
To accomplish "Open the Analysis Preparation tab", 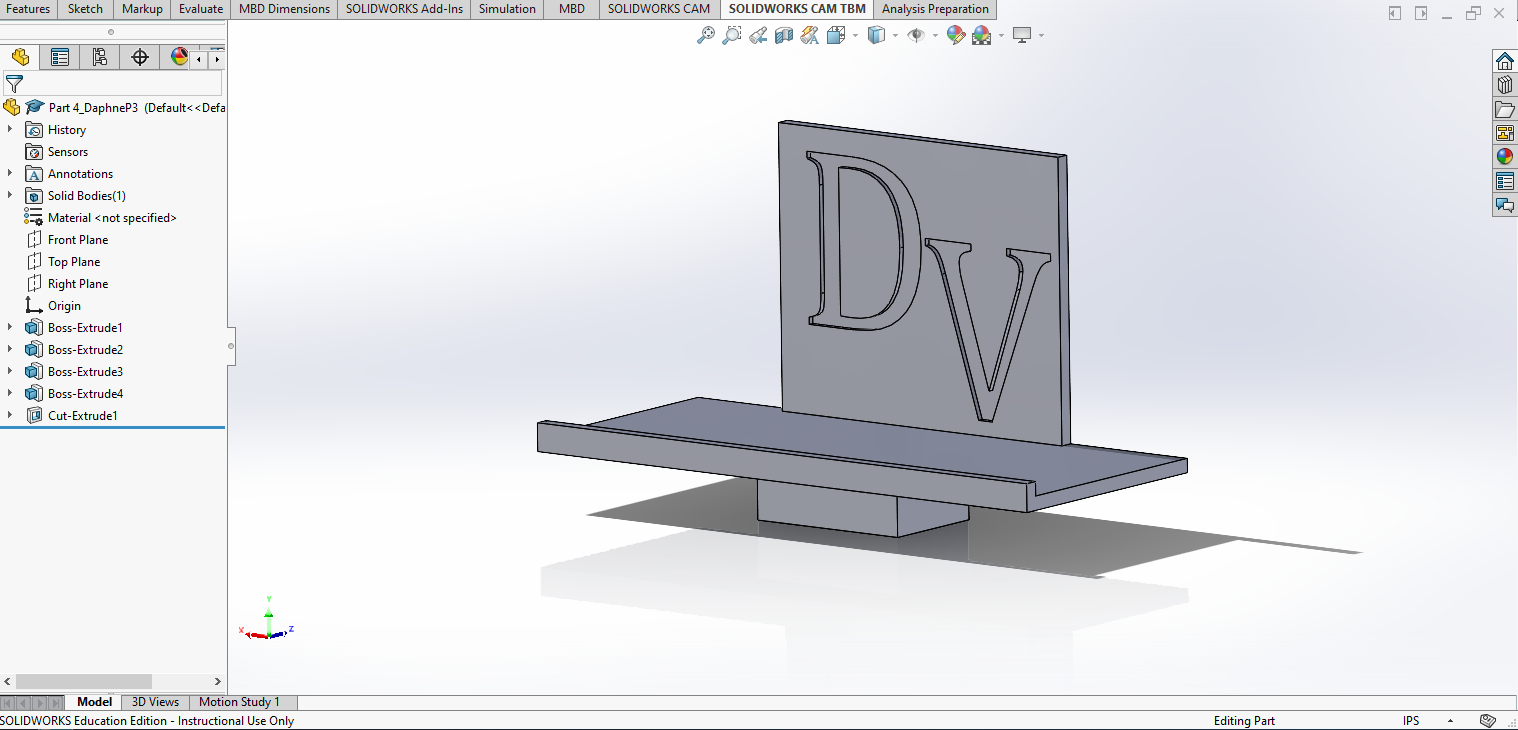I will pos(935,9).
